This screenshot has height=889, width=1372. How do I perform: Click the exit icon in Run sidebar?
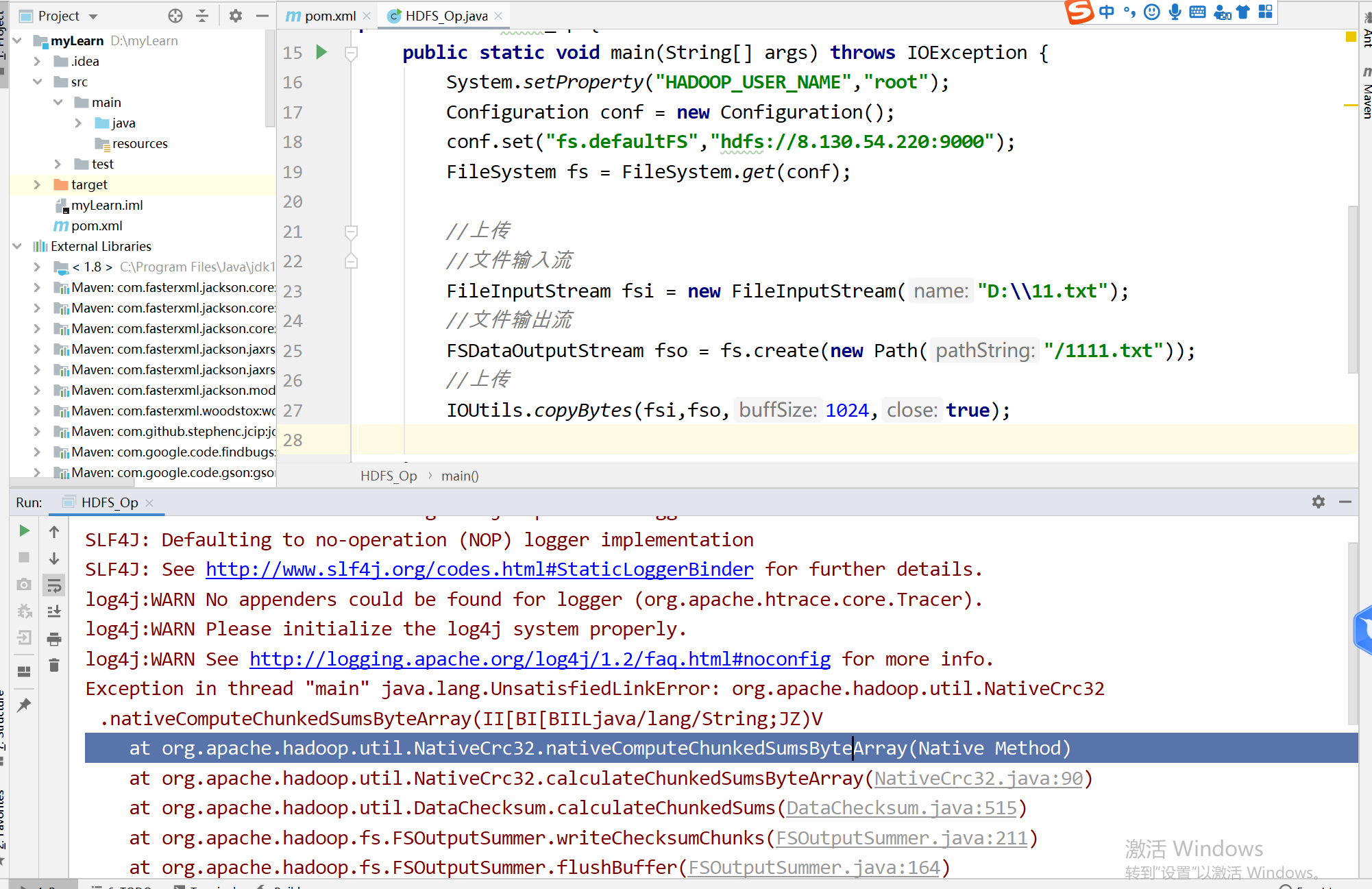[x=24, y=638]
